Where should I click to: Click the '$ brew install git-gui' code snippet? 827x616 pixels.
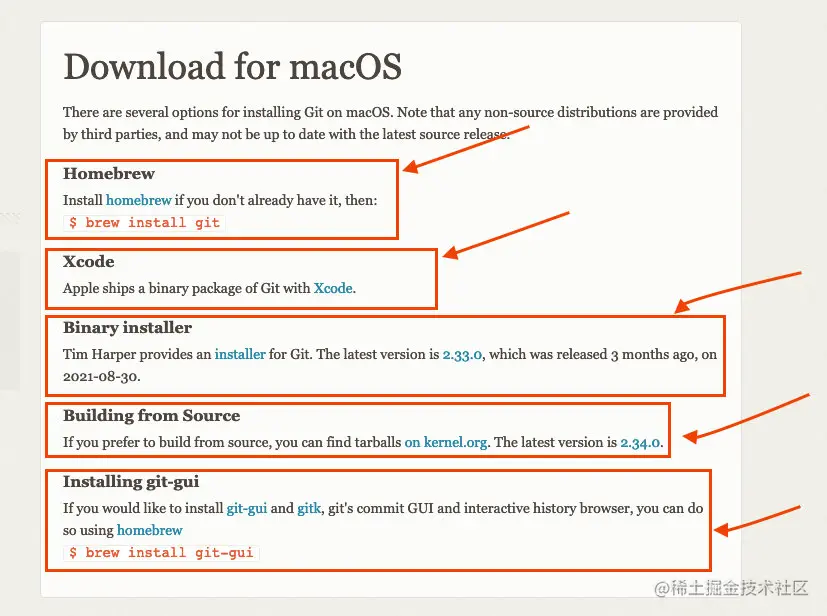[x=161, y=553]
